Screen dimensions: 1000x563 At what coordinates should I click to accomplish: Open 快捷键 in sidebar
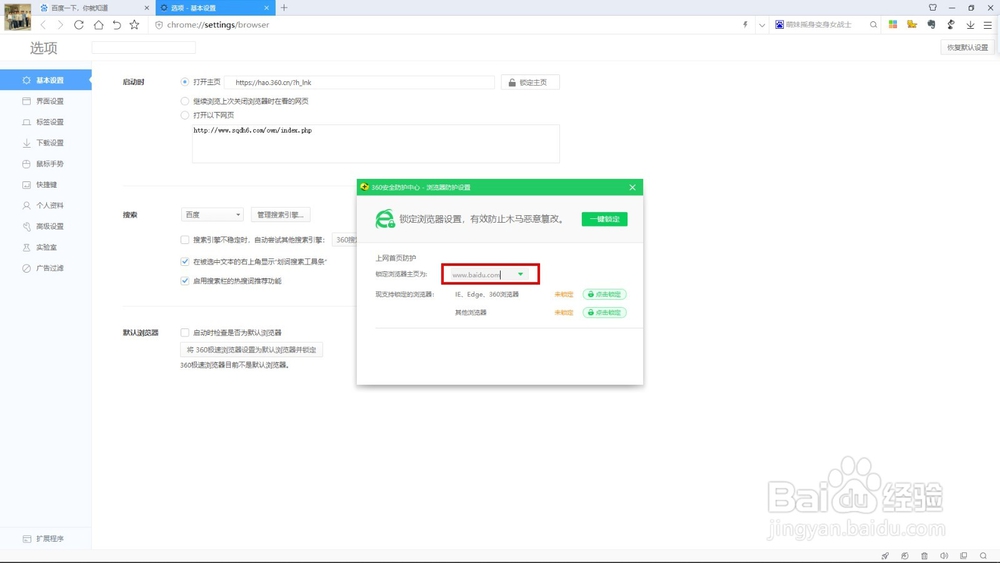coord(46,185)
